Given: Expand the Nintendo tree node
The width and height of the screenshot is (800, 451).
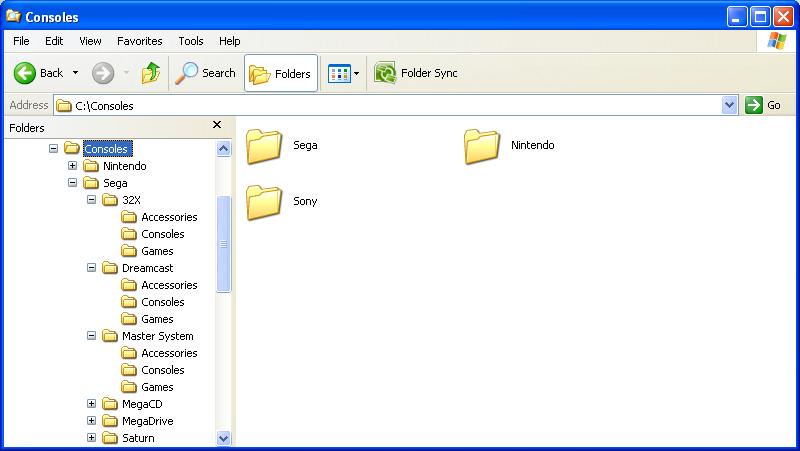Looking at the screenshot, I should coord(72,166).
